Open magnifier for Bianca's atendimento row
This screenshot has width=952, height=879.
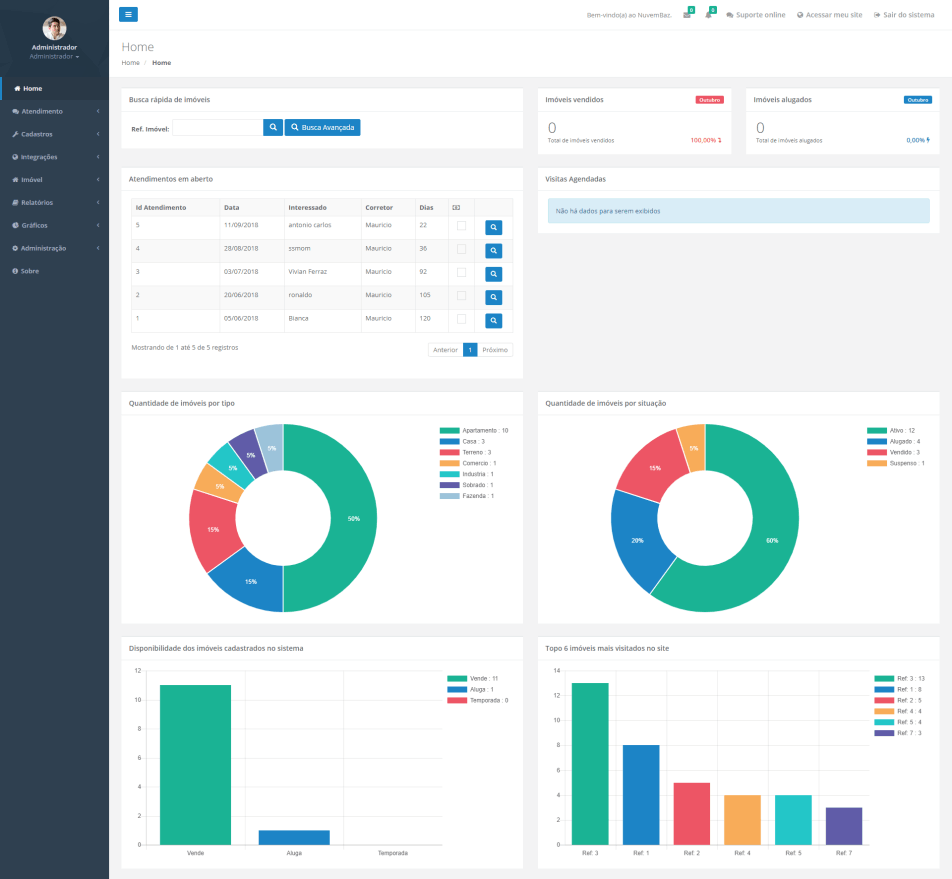(x=493, y=321)
